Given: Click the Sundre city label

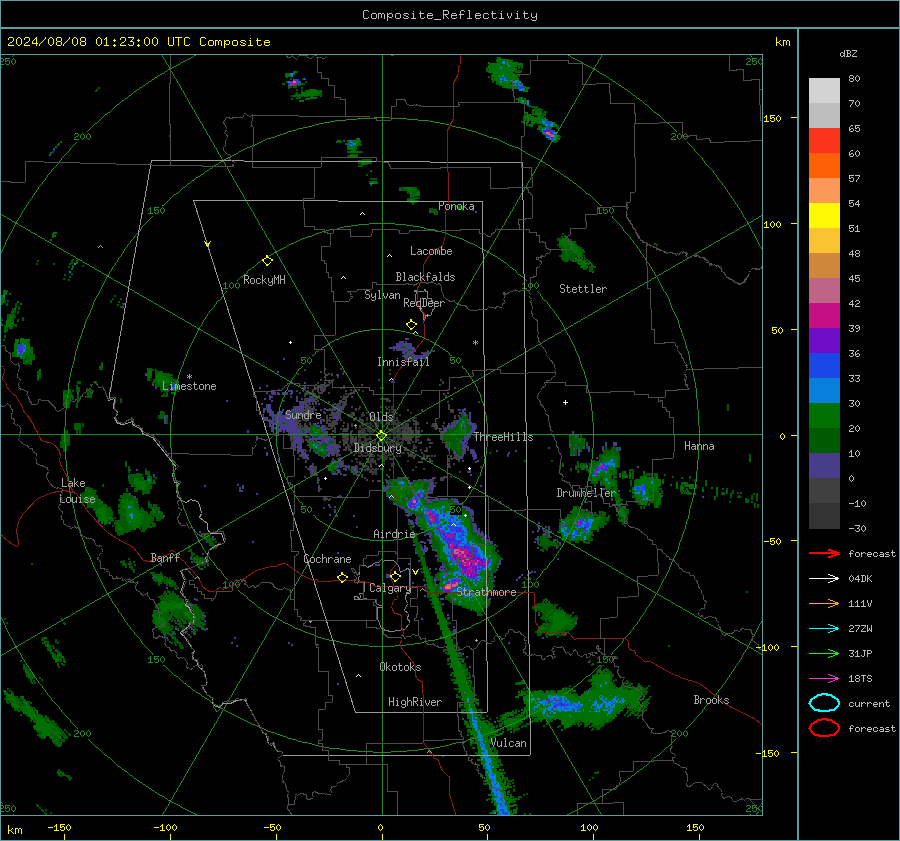Looking at the screenshot, I should (303, 415).
